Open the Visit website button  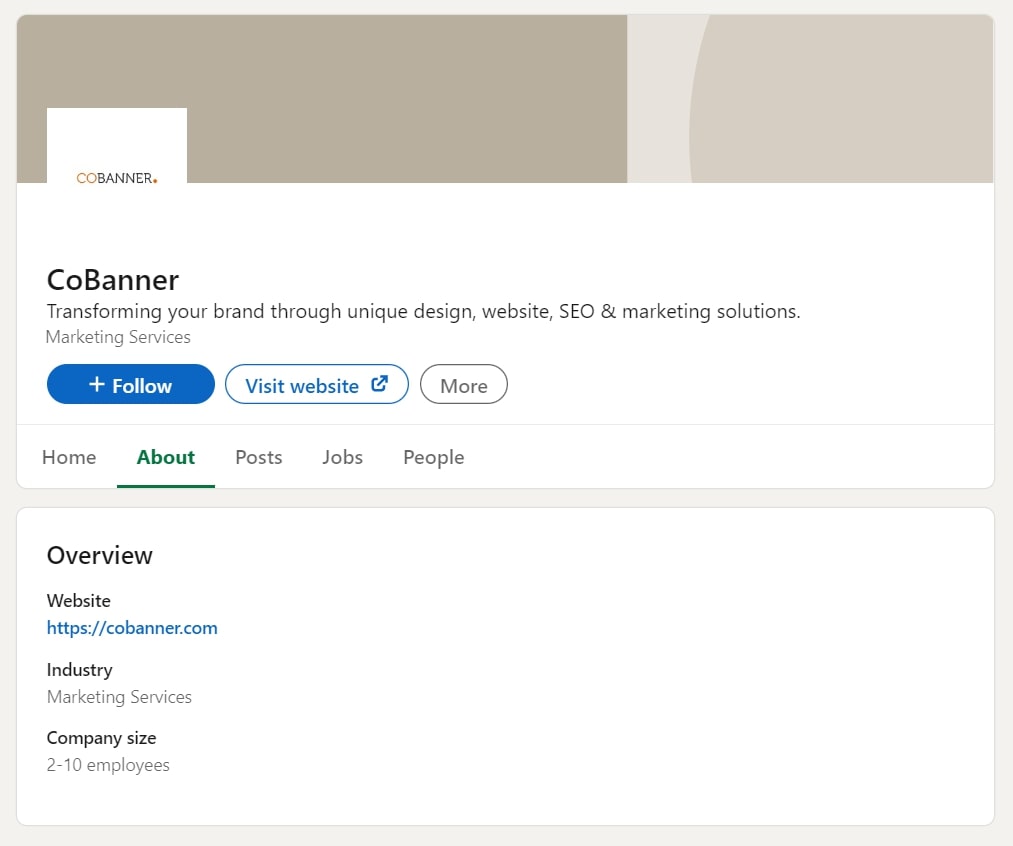(x=317, y=384)
